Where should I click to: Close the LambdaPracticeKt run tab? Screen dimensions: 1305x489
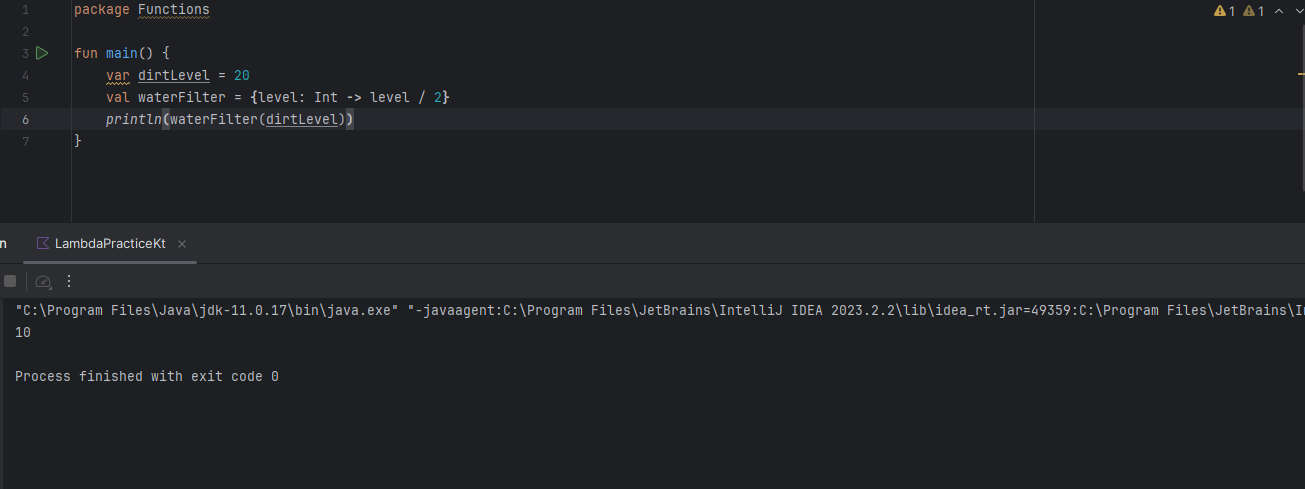[182, 243]
